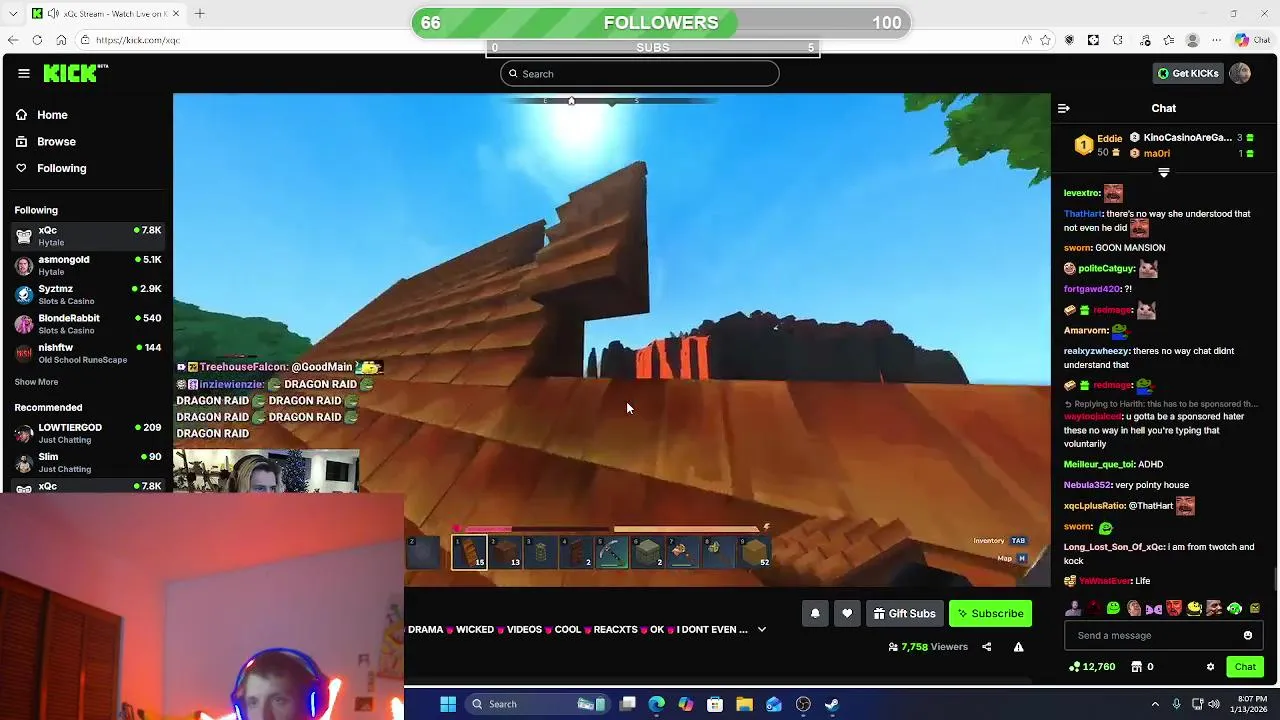1280x720 pixels.
Task: Click the taskbar volume icon
Action: [1215, 704]
